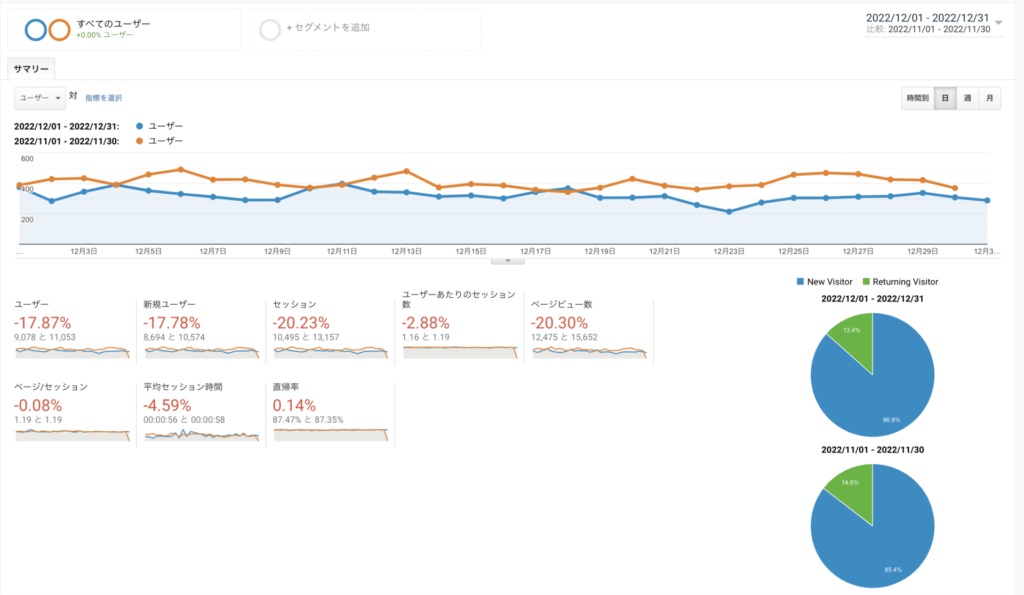Viewport: 1024px width, 595px height.
Task: Click the 12,475 と 15,652 pageviews comparison value
Action: tap(564, 338)
